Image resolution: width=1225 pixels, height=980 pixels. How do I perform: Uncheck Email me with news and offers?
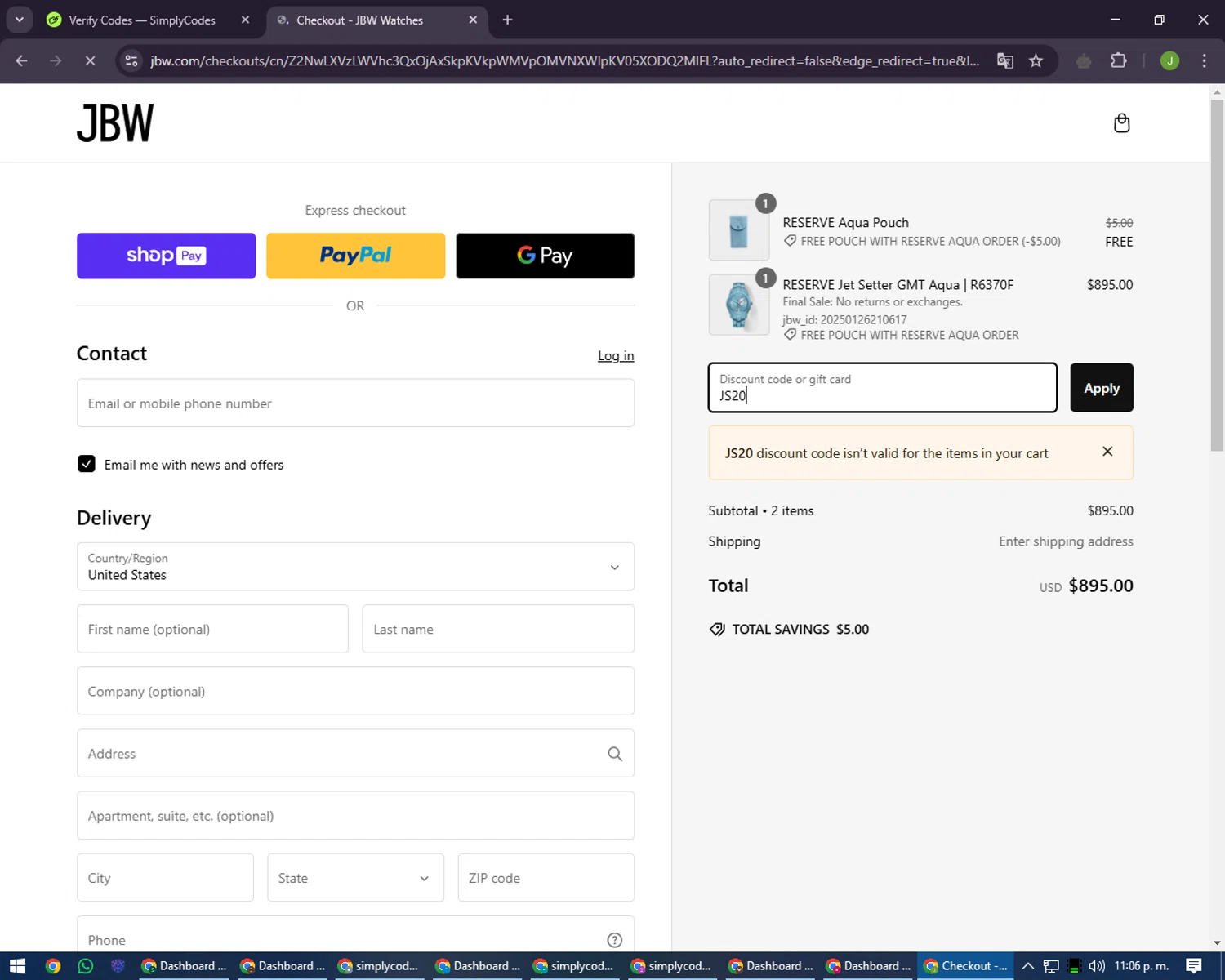[x=86, y=464]
